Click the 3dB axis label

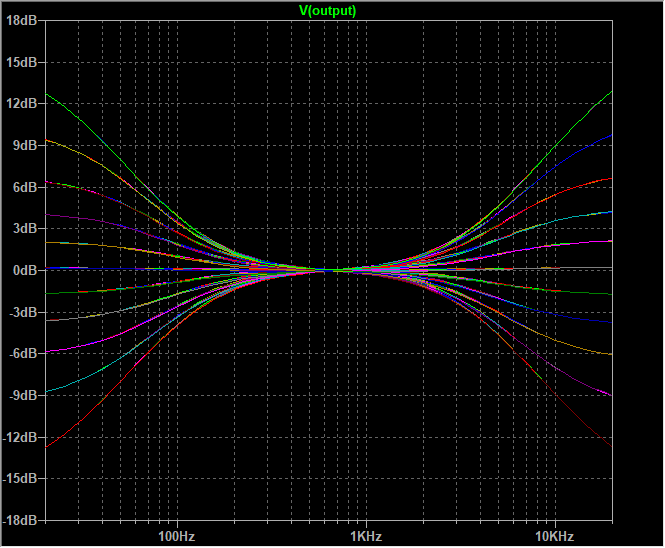pos(25,229)
